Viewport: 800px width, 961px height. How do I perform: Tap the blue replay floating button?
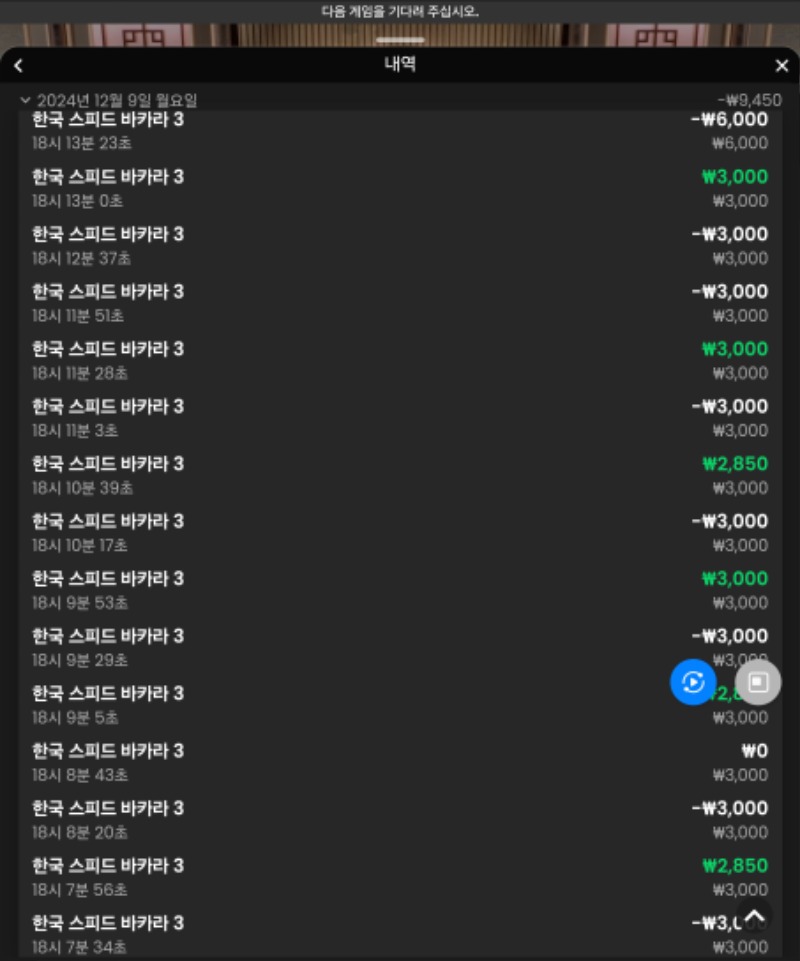(x=693, y=682)
